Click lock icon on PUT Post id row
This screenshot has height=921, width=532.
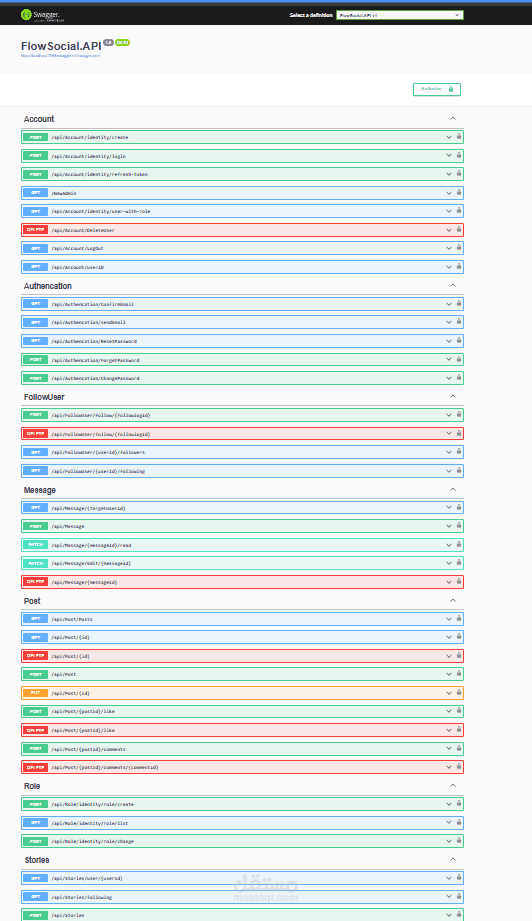click(459, 693)
